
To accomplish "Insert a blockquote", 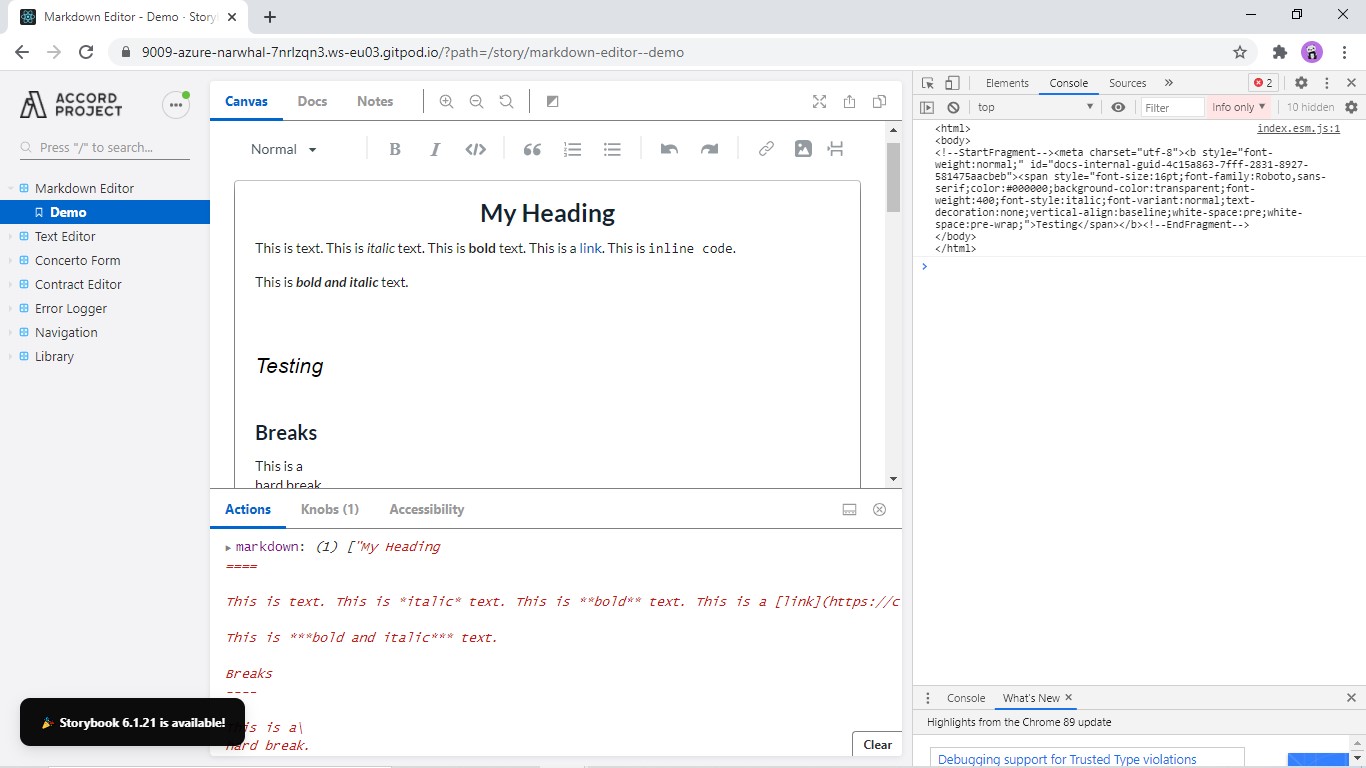I will (x=531, y=148).
